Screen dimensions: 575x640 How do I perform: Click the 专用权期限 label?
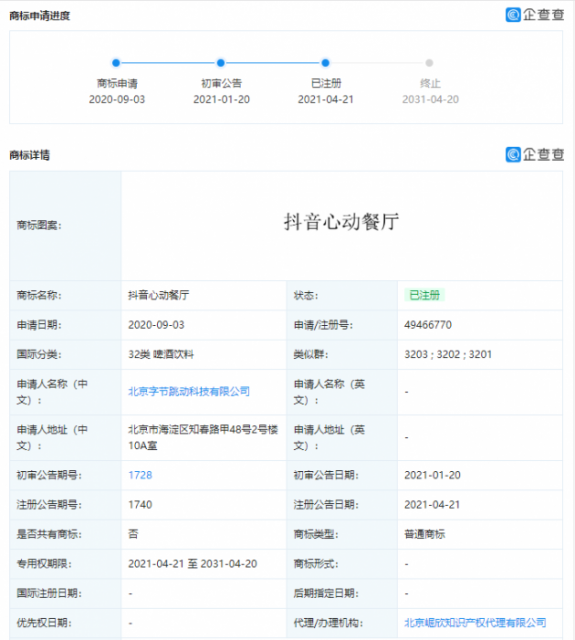click(x=44, y=564)
